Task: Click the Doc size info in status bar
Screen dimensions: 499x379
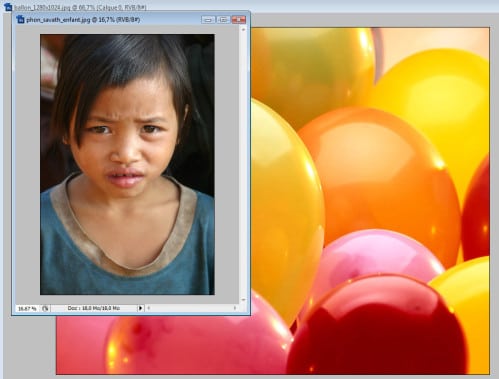Action: coord(94,308)
